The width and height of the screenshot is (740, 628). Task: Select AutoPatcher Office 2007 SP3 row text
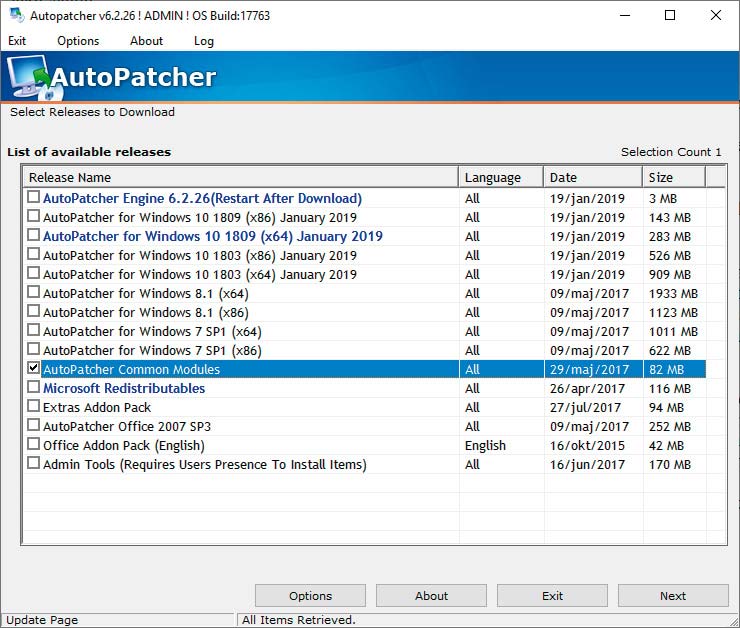[x=127, y=427]
